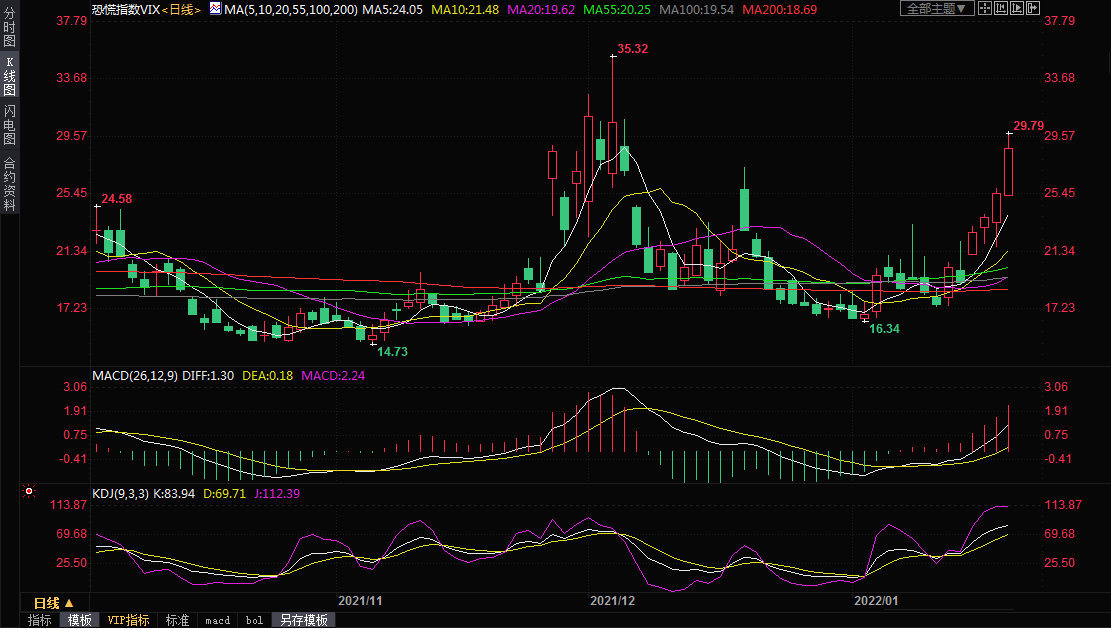The height and width of the screenshot is (628, 1111).
Task: Open the 全部主题 theme dropdown
Action: click(x=936, y=9)
